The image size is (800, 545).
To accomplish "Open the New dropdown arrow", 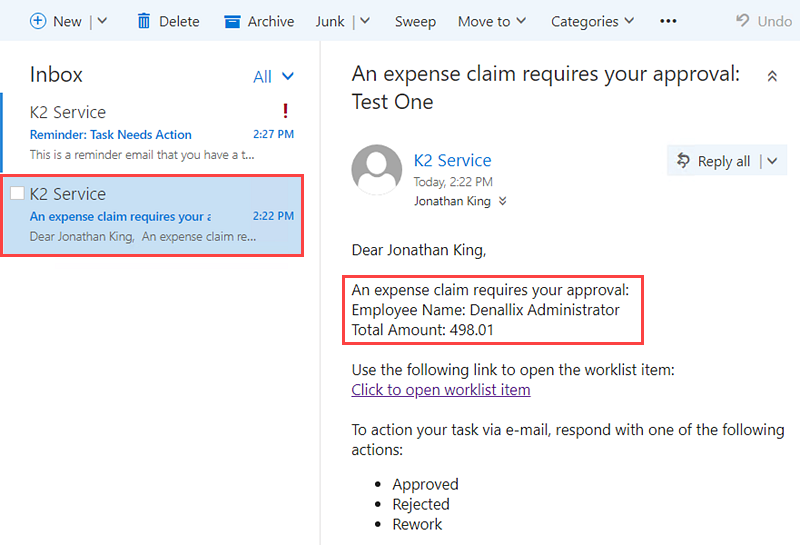I will 102,21.
